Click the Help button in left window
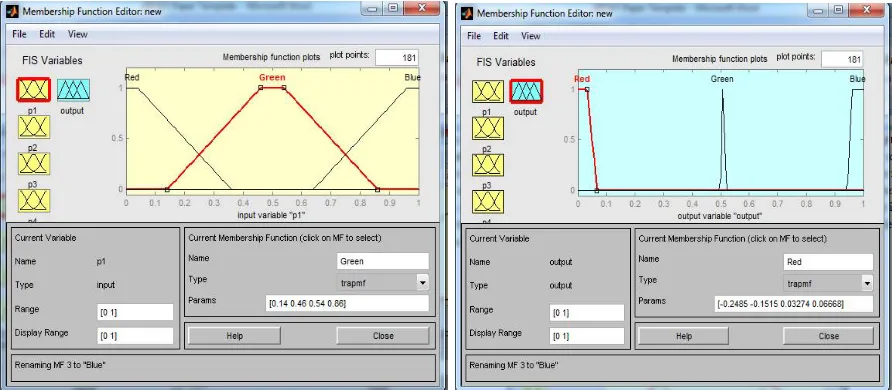892x390 pixels. [234, 335]
